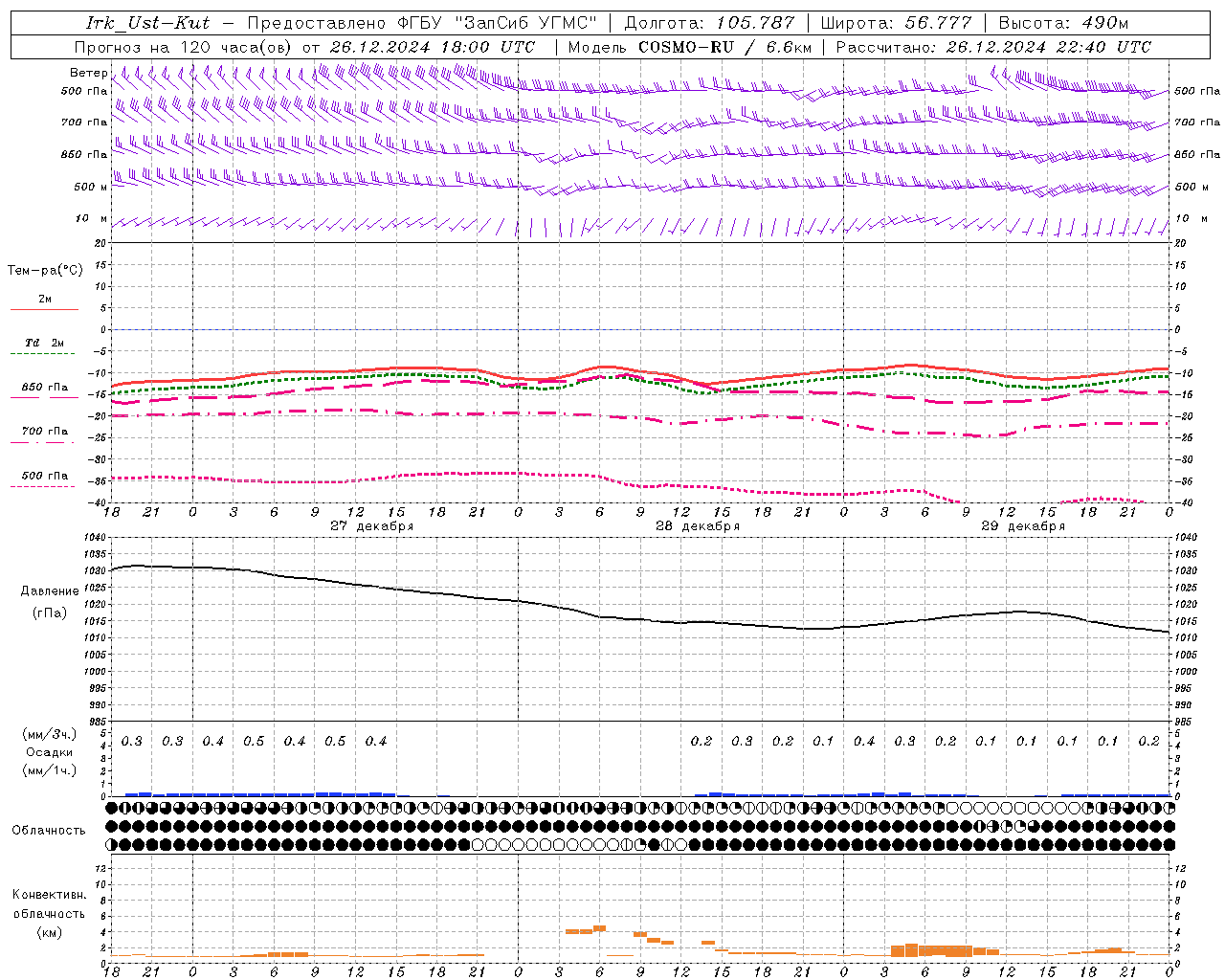Select the model name COSMO-RU / 6.6км
The width and height of the screenshot is (1225, 980).
coord(725,47)
